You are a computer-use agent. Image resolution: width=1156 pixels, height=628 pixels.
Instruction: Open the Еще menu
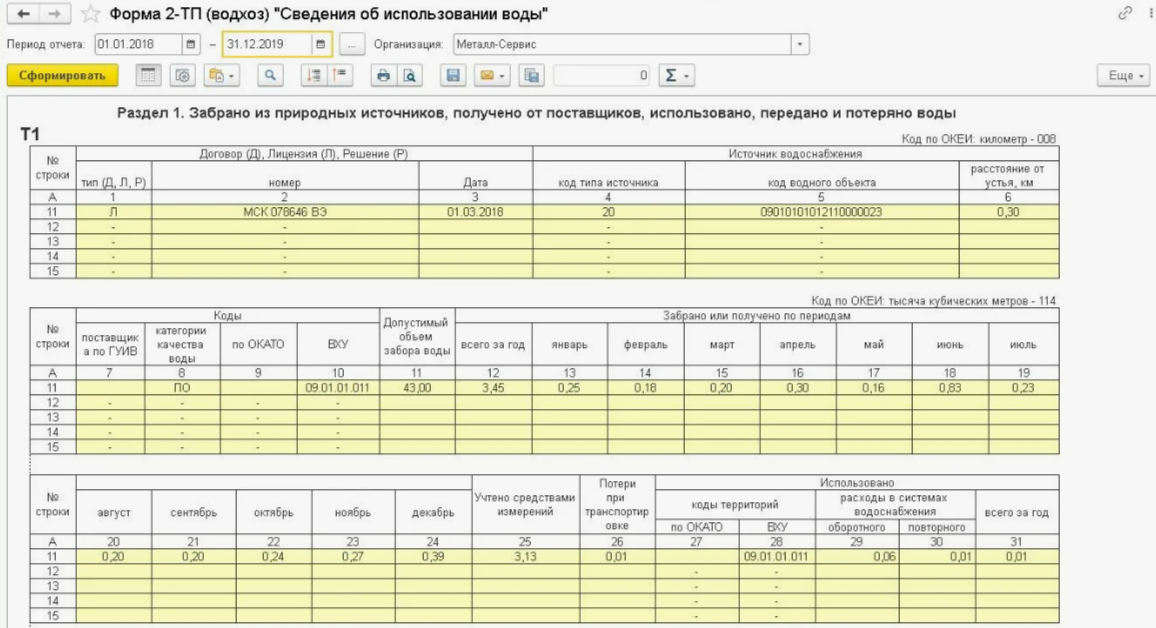click(x=1124, y=75)
